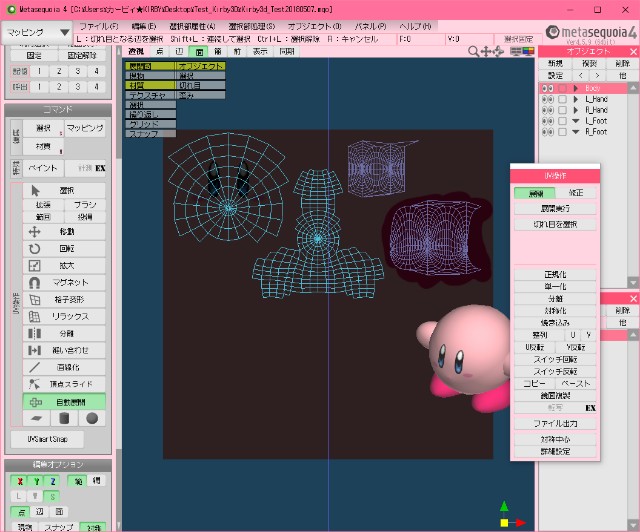The width and height of the screenshot is (640, 532).
Task: Click the pan view cross-arrows icon
Action: pyautogui.click(x=486, y=51)
